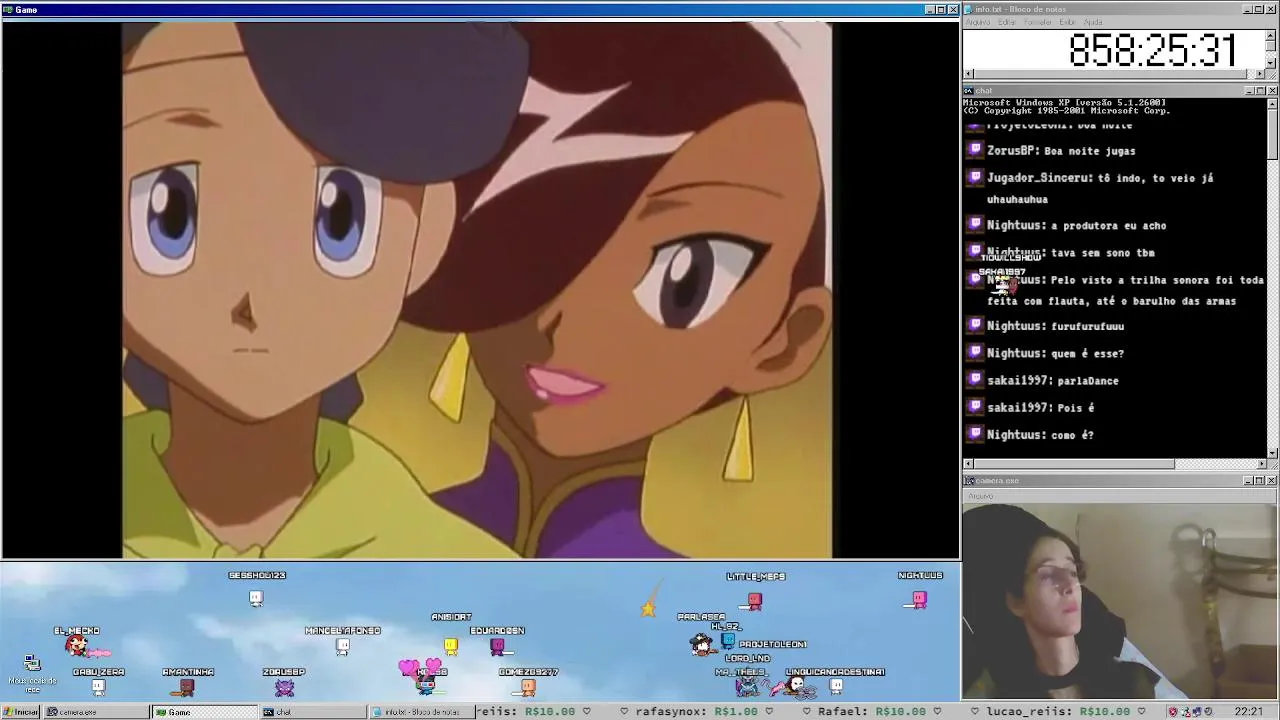Click the console icon in chat title bar
1280x720 pixels.
[x=969, y=91]
